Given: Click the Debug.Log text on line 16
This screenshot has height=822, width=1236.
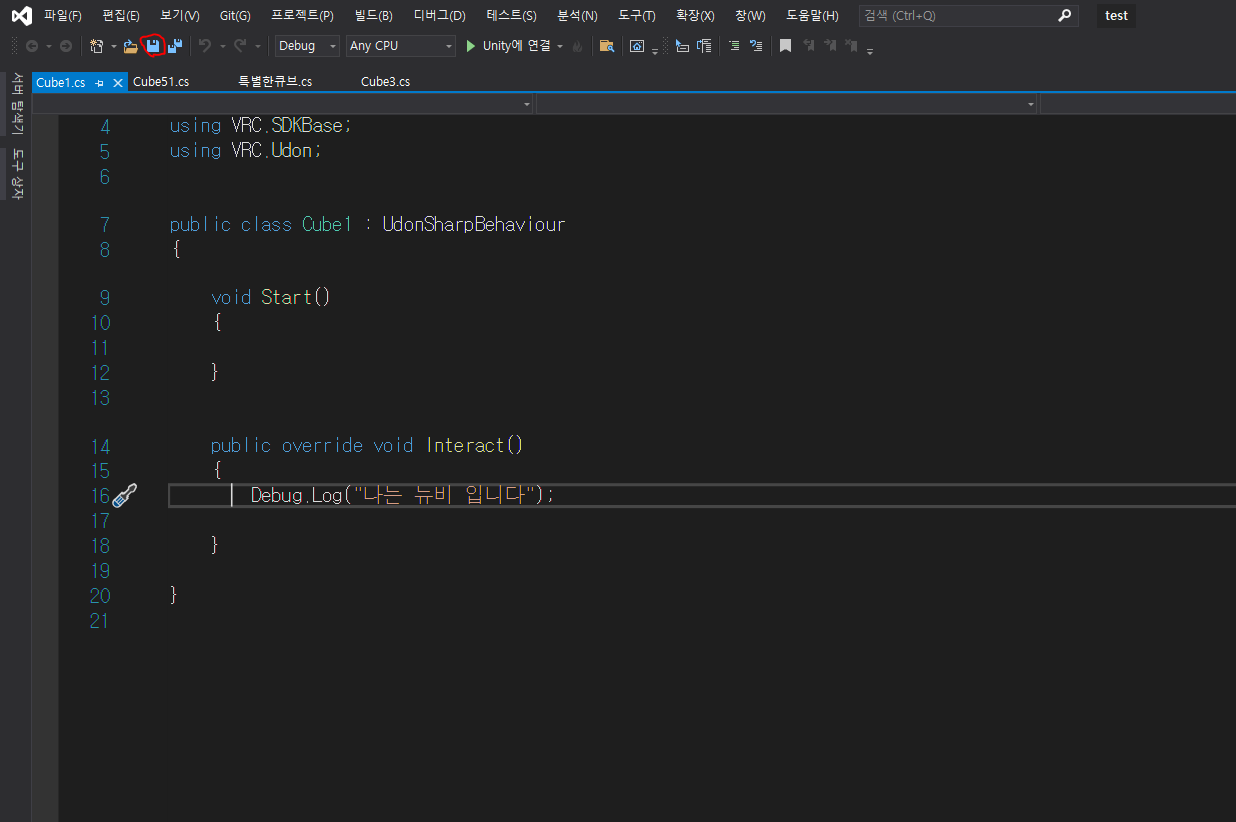Looking at the screenshot, I should click(296, 495).
